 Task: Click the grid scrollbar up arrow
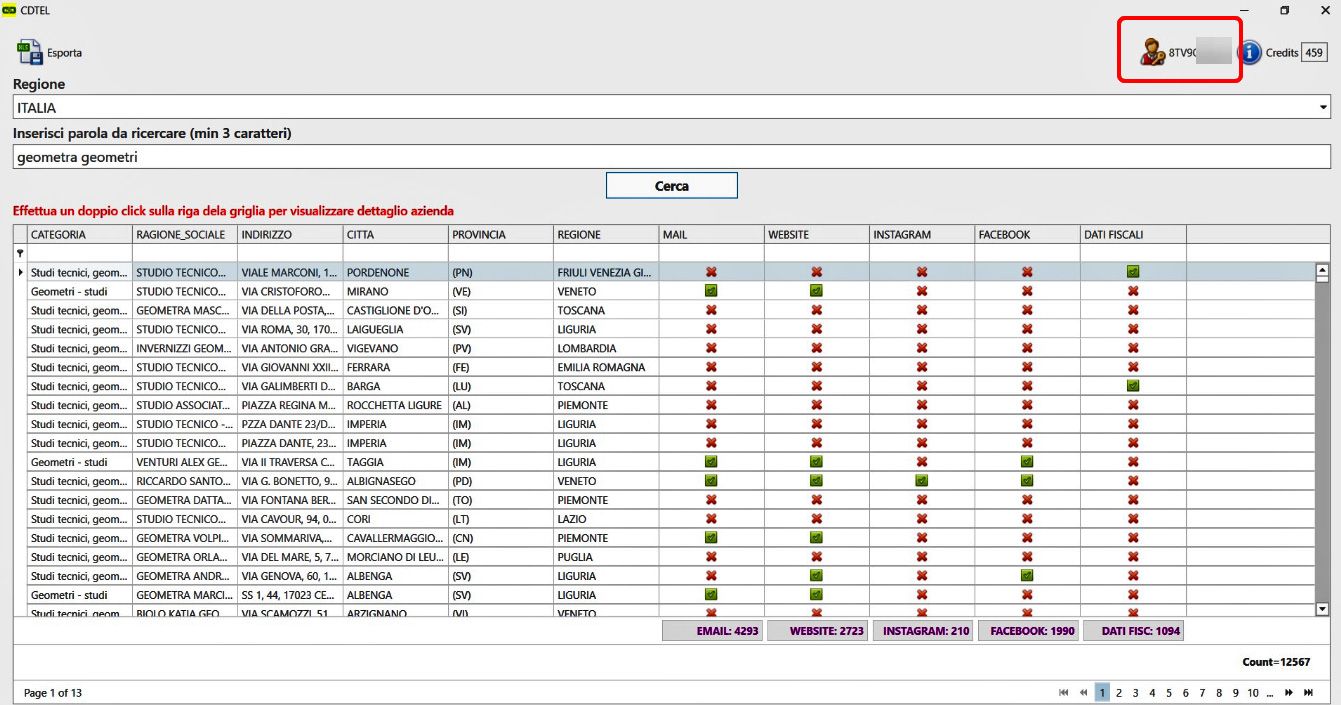tap(1322, 269)
